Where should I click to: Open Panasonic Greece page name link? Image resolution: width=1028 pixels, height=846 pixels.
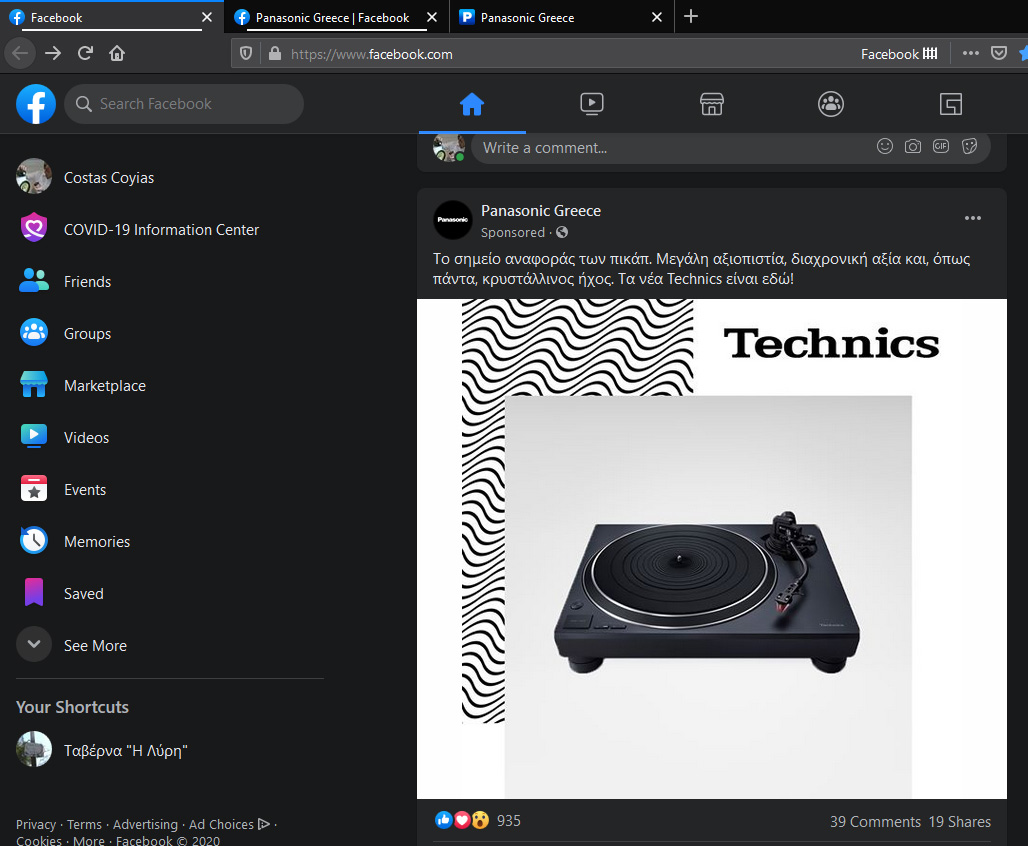[541, 211]
